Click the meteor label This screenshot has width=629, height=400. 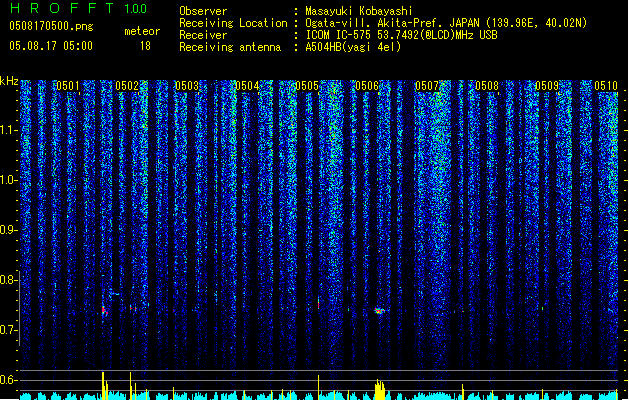(142, 31)
